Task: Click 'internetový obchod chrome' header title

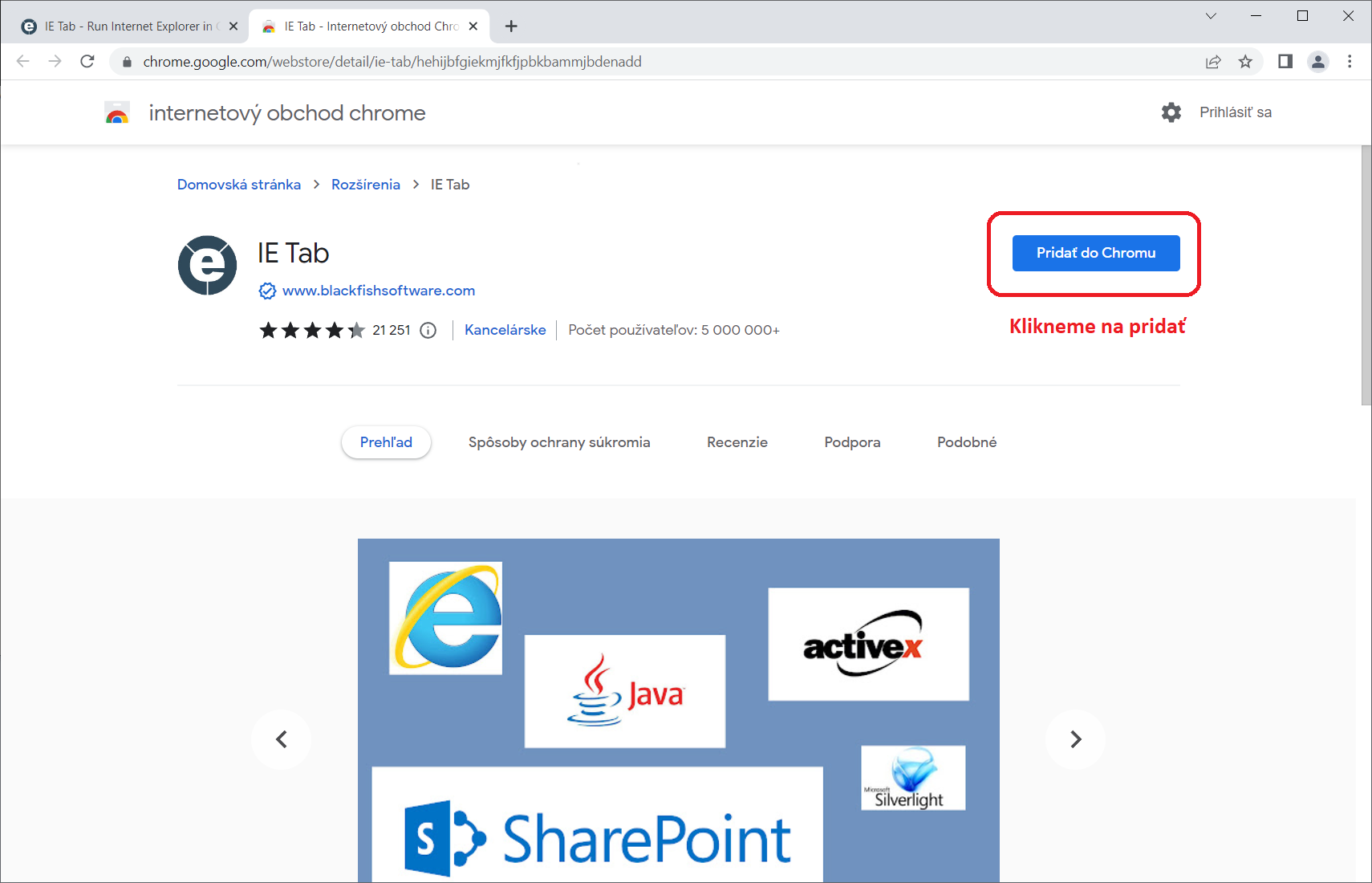Action: (287, 113)
